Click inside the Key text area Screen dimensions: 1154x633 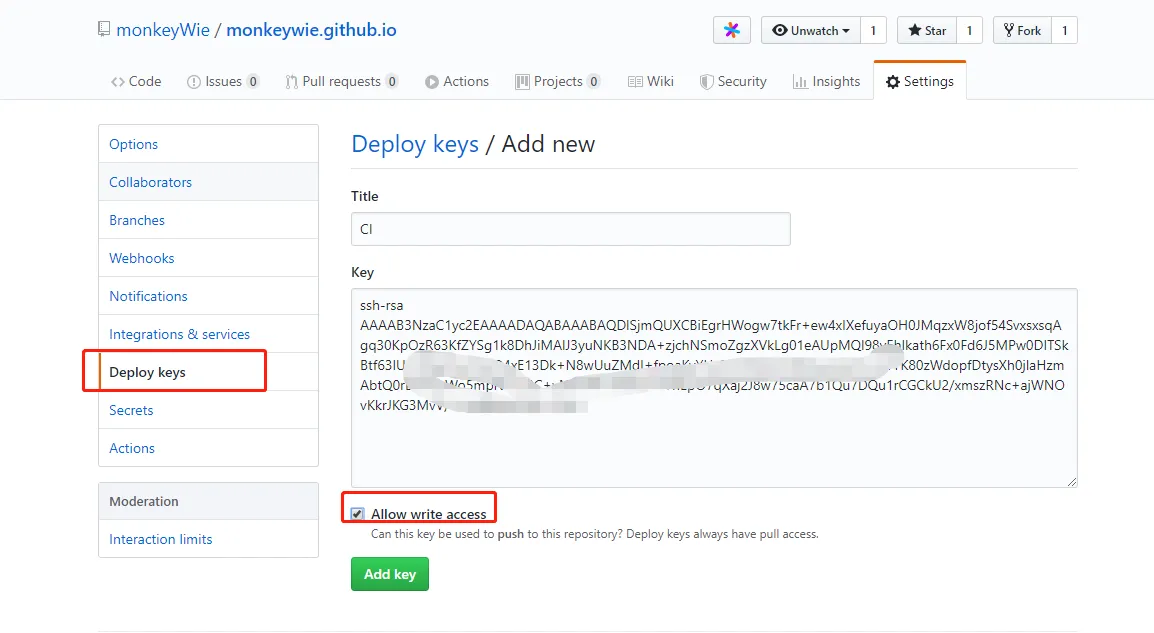713,440
